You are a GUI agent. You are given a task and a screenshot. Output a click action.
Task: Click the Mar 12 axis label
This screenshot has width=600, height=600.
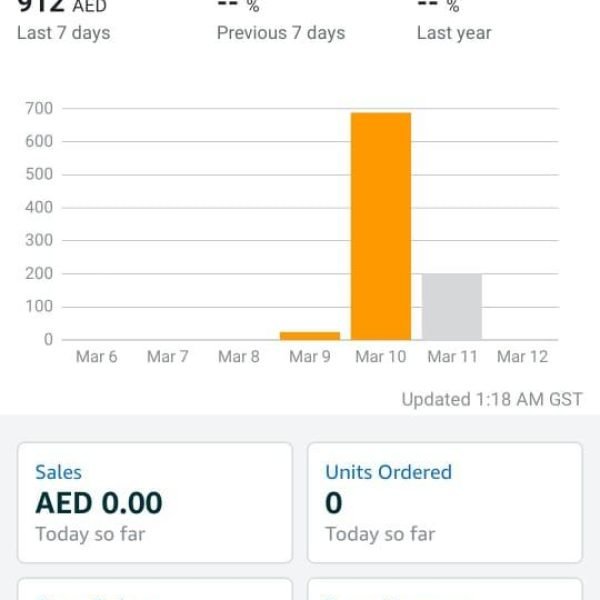(523, 357)
